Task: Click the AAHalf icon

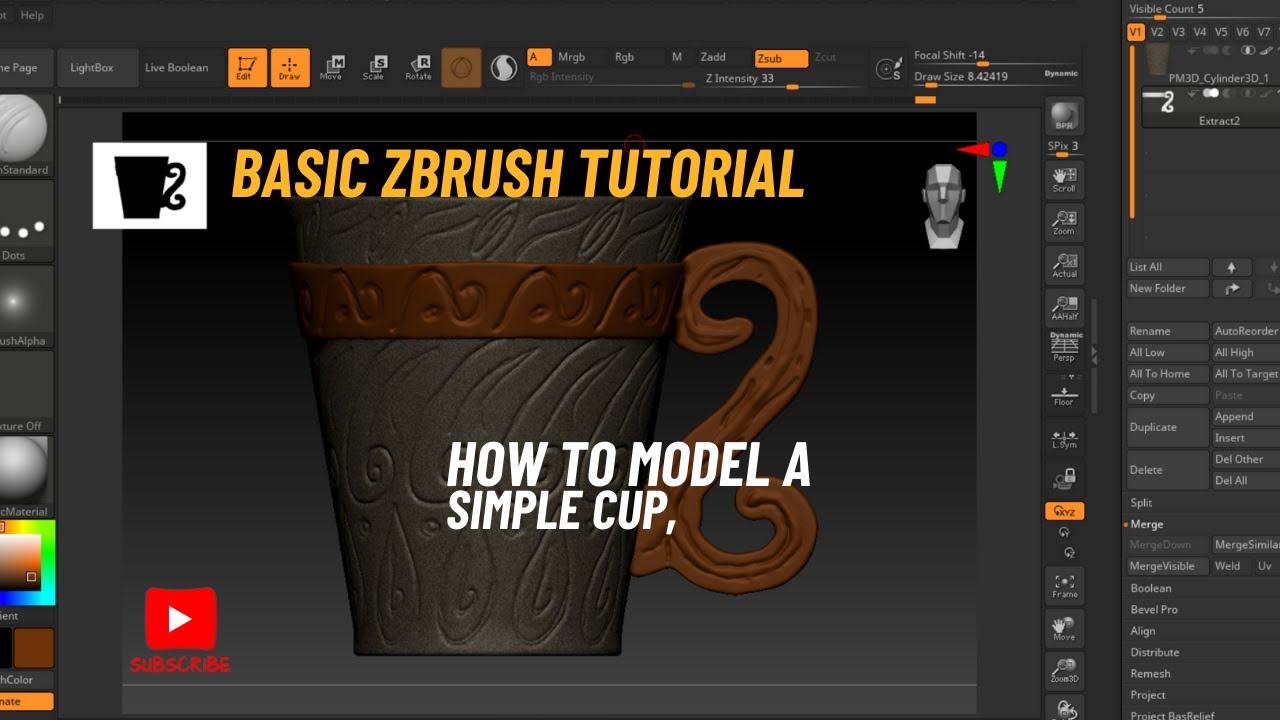Action: coord(1064,306)
